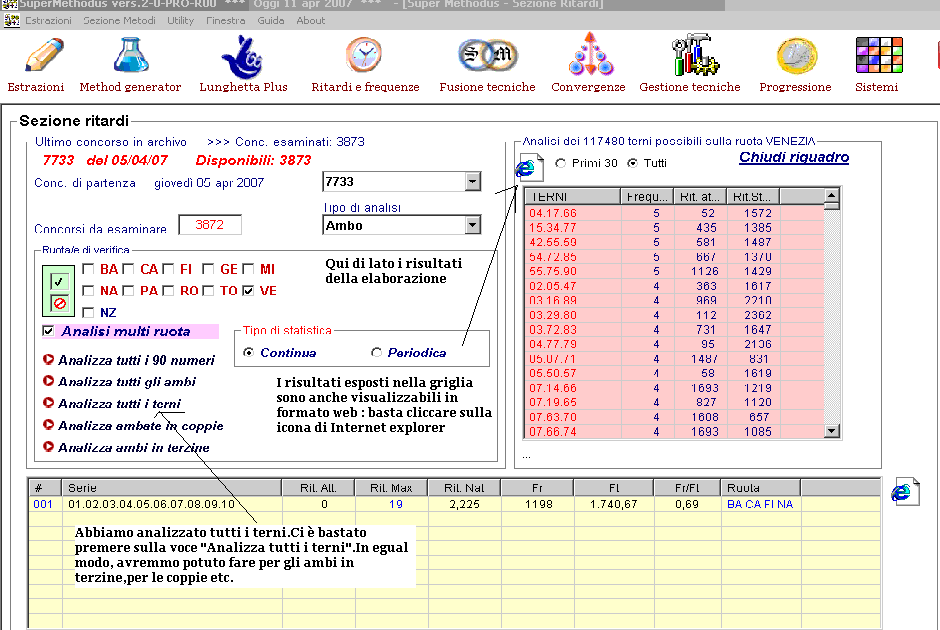
Task: Click red bullet beside Analizza tutti gli ambi
Action: tap(49, 381)
